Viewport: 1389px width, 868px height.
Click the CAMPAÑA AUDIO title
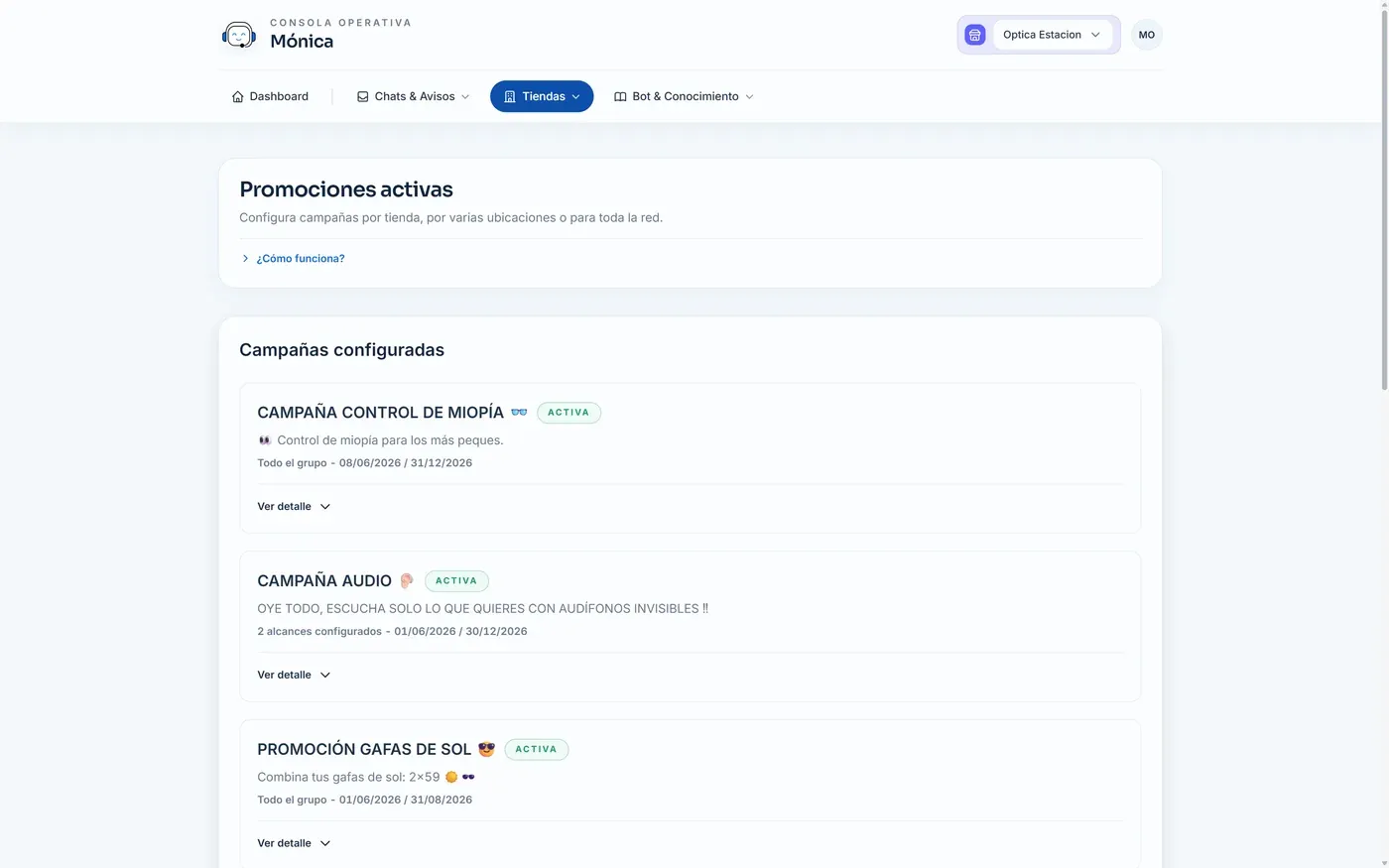point(324,580)
